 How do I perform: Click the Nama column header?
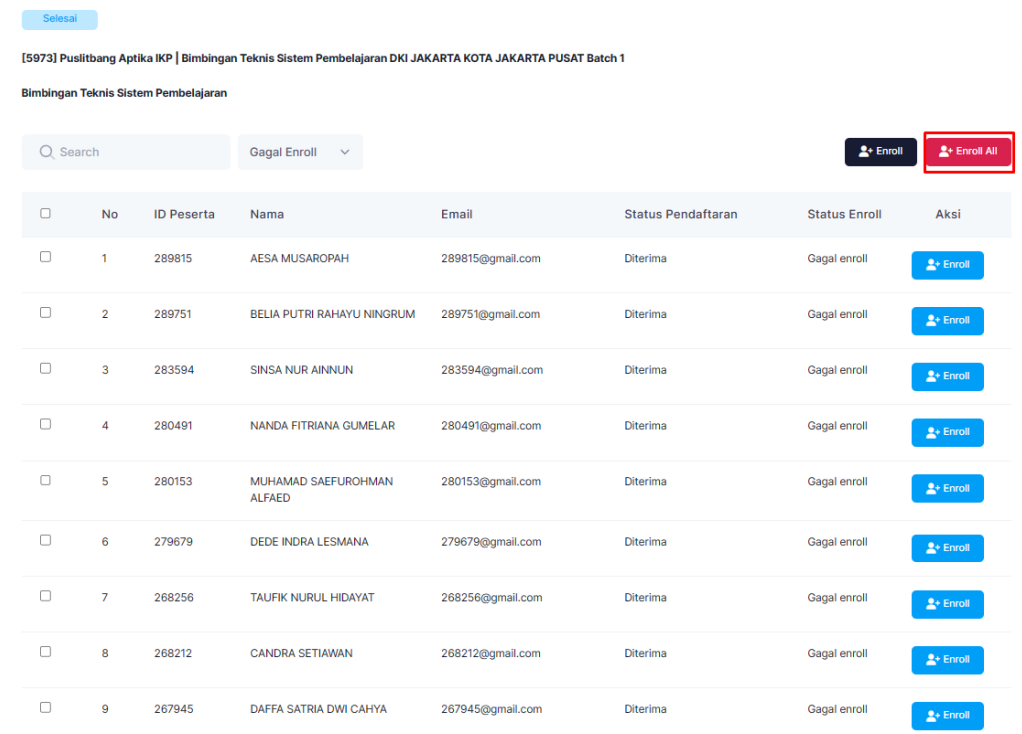tap(267, 214)
